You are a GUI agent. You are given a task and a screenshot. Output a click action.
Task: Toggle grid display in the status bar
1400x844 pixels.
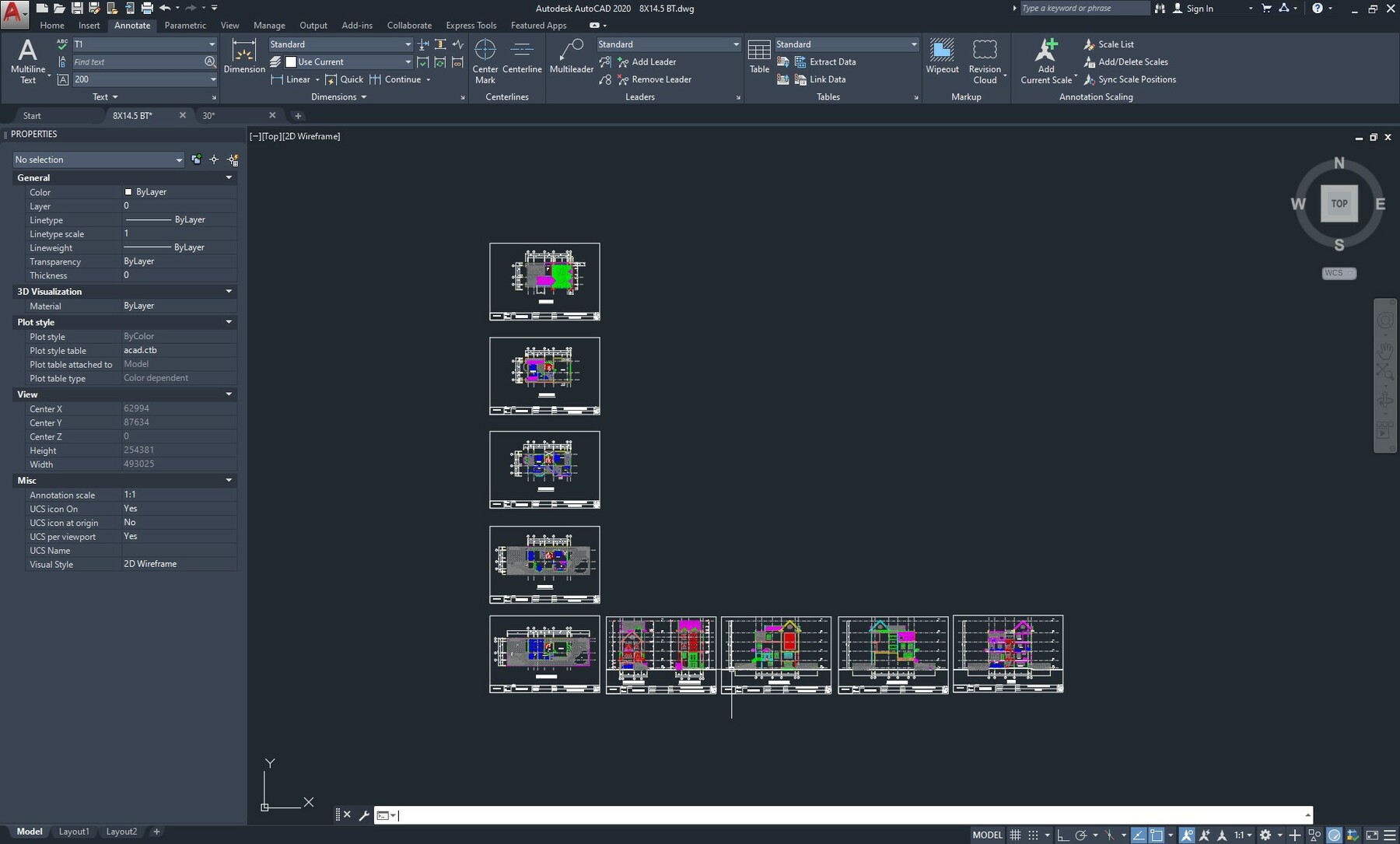click(1016, 834)
